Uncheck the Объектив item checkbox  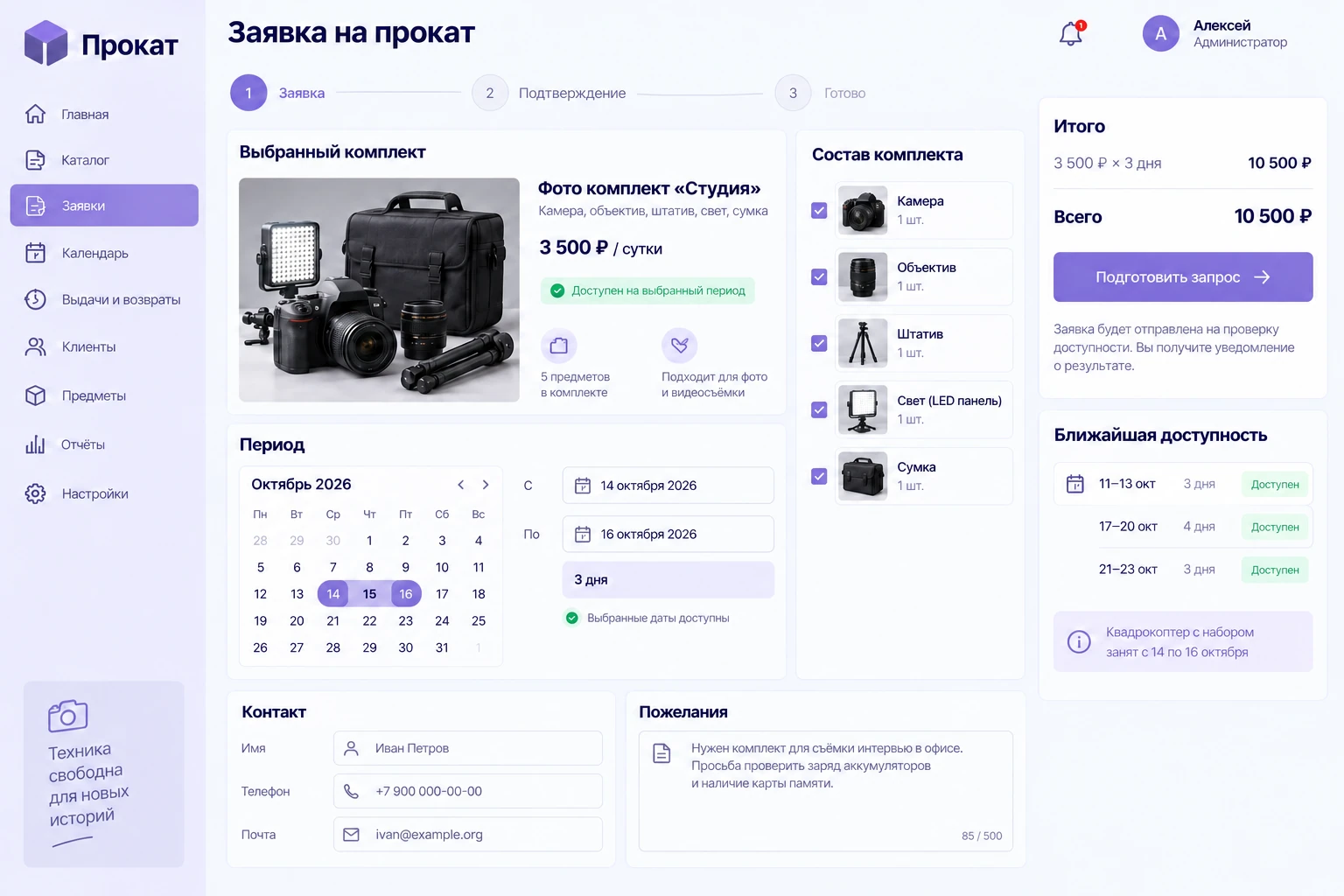pyautogui.click(x=819, y=276)
